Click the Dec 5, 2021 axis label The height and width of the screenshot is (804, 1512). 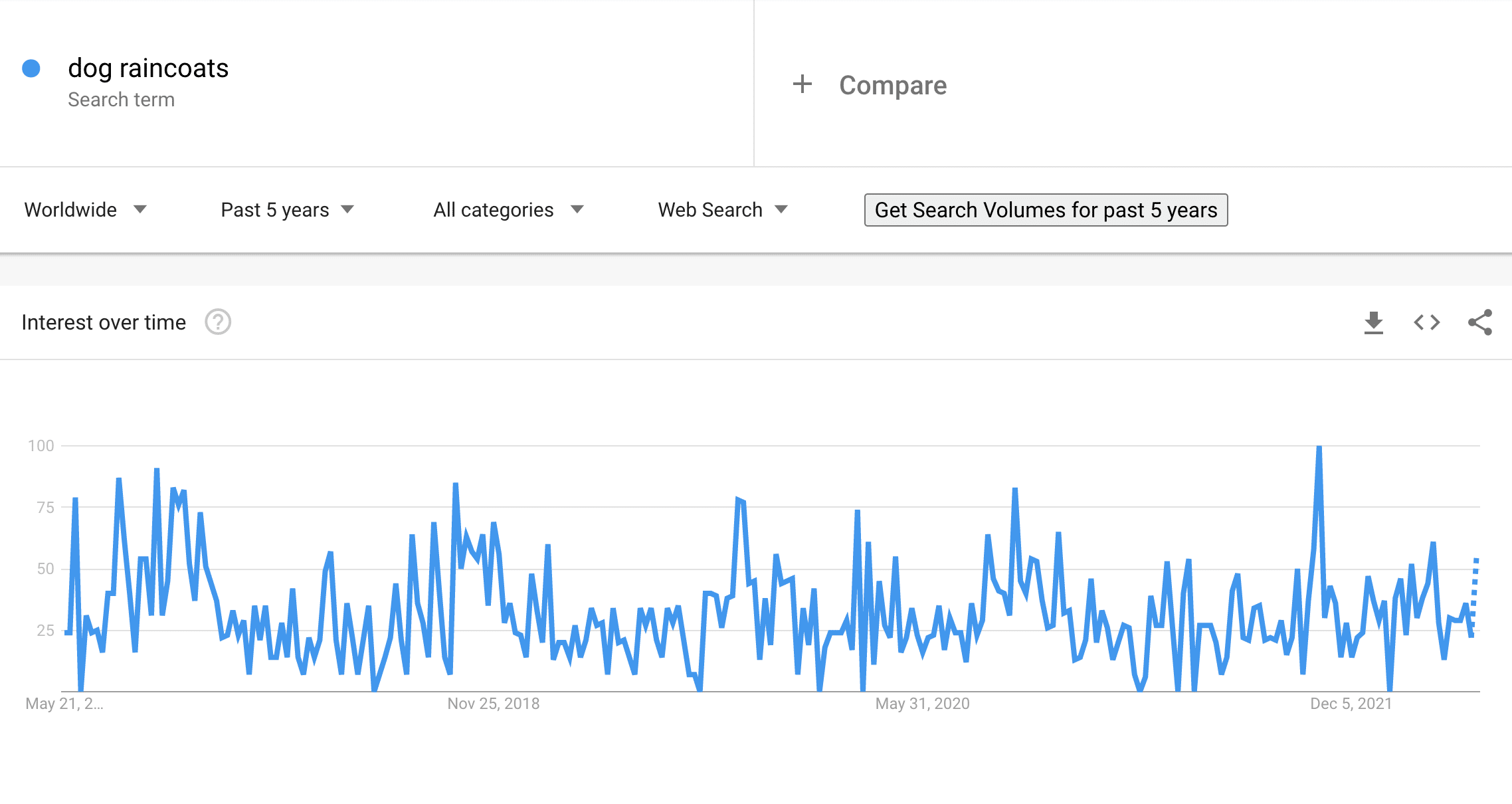(1351, 704)
